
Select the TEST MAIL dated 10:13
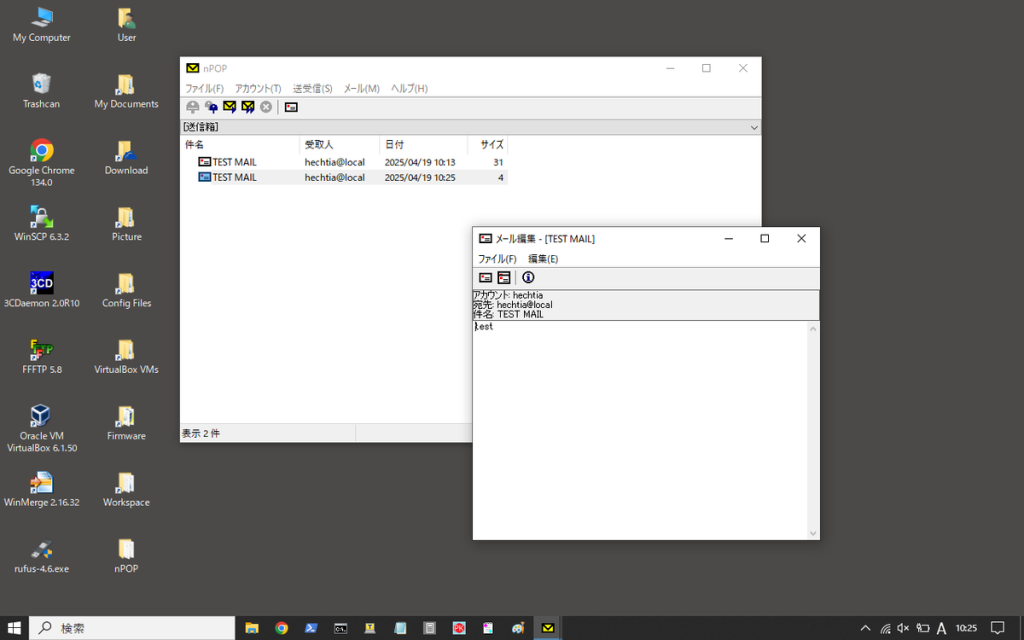(234, 162)
